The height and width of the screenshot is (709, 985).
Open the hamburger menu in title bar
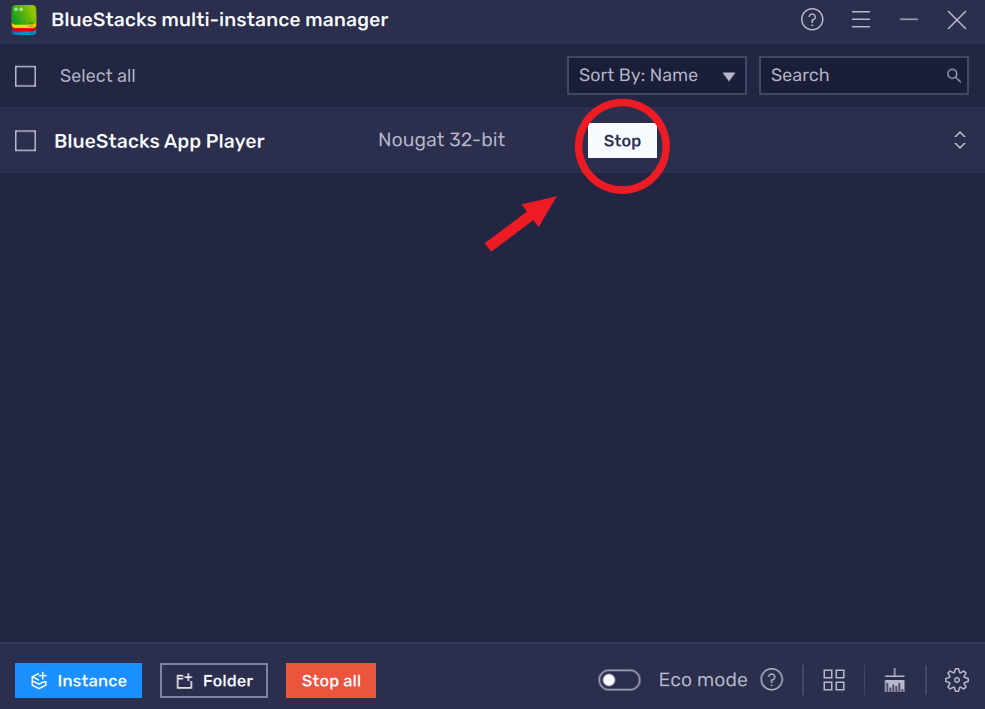click(861, 19)
